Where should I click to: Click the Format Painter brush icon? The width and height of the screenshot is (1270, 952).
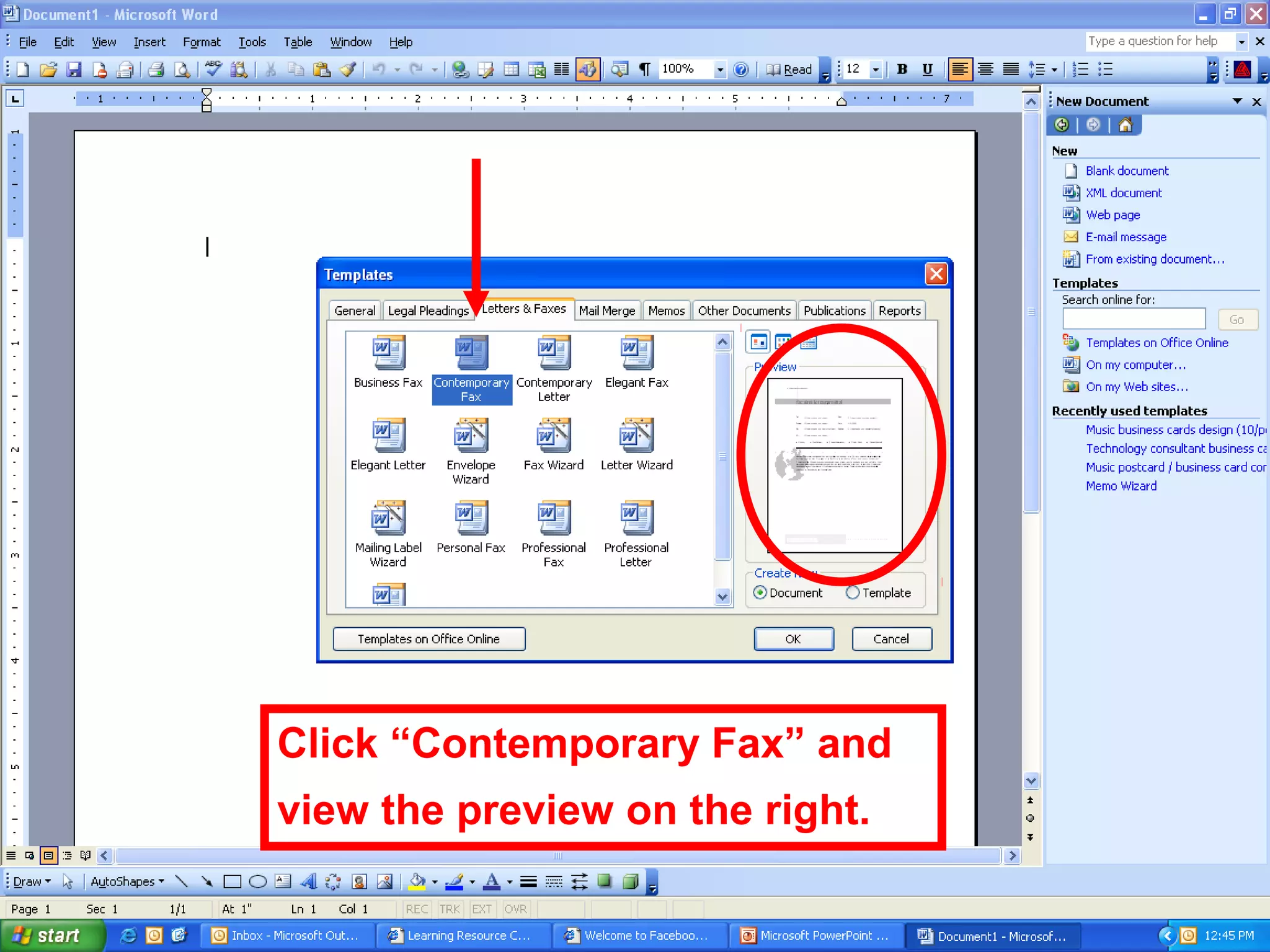347,69
